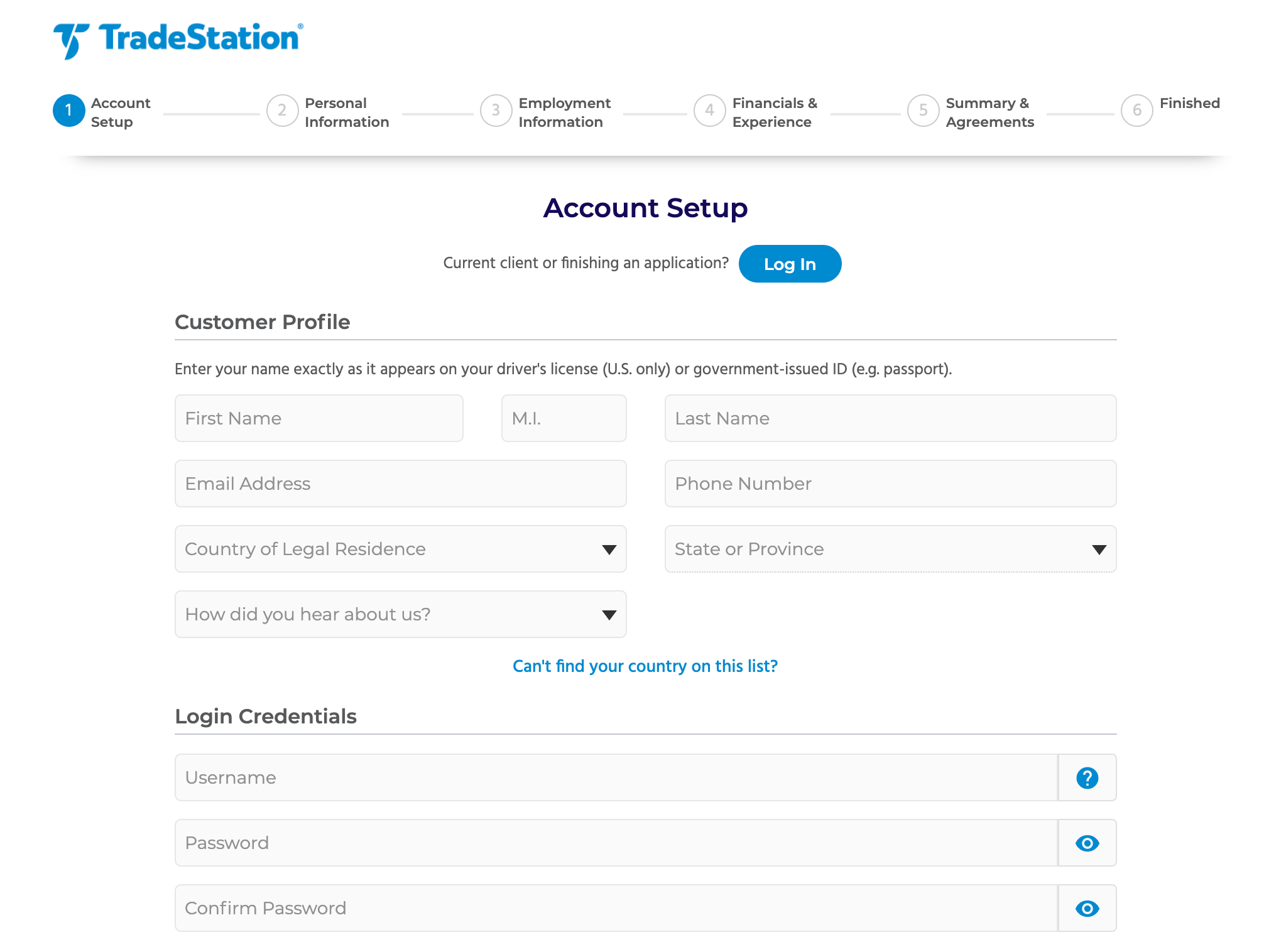Click inside the Email Address field
Viewport: 1264px width, 952px height.
tap(400, 484)
